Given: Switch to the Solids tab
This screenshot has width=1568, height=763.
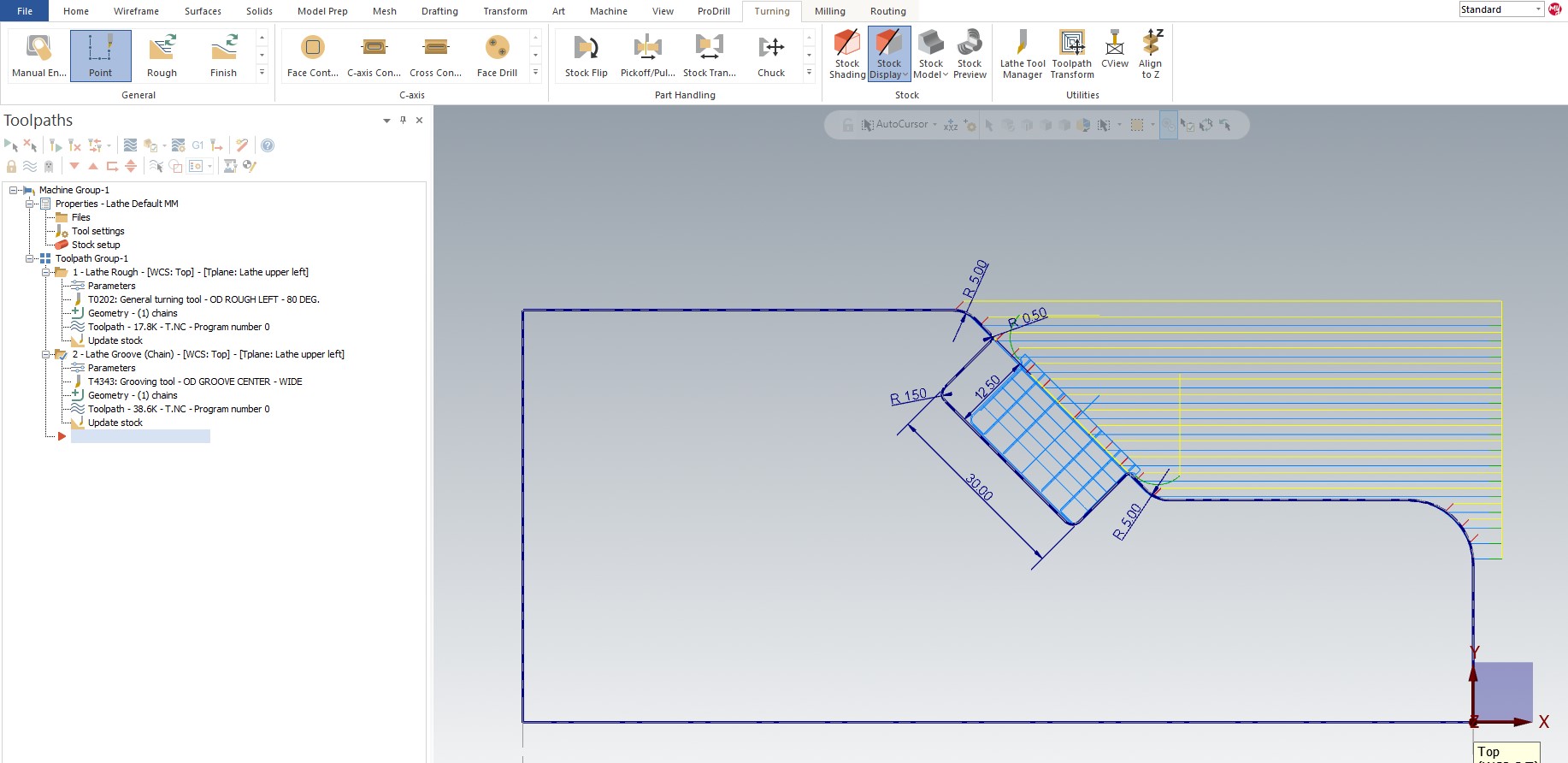Looking at the screenshot, I should (259, 11).
